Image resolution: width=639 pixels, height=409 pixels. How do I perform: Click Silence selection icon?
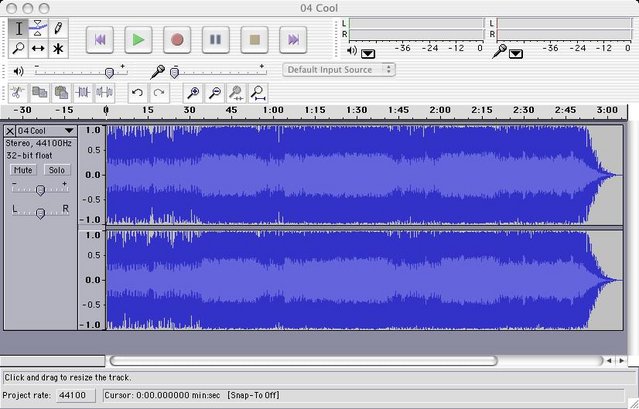[x=104, y=93]
